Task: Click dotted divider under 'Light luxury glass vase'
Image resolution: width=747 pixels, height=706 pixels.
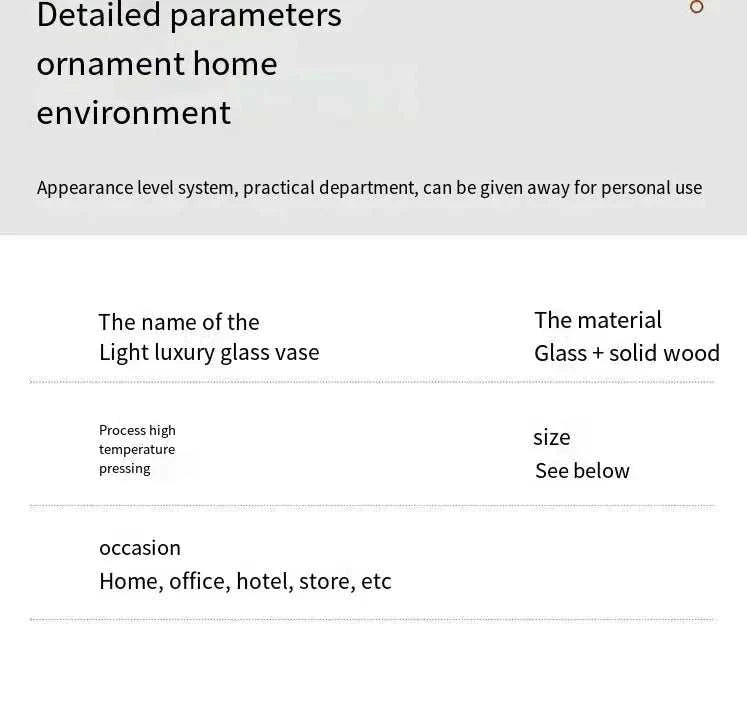Action: click(372, 382)
